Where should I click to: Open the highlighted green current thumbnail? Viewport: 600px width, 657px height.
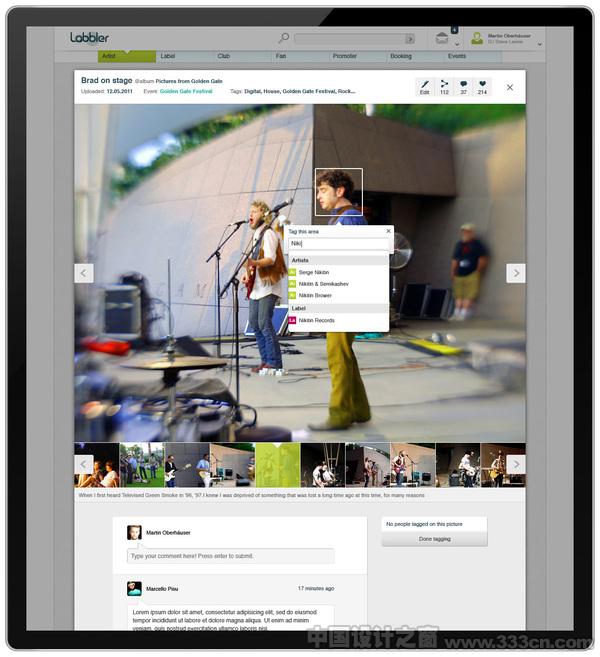(277, 465)
